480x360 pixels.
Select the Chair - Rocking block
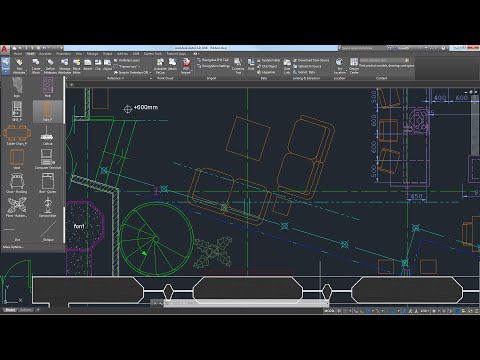tap(17, 183)
